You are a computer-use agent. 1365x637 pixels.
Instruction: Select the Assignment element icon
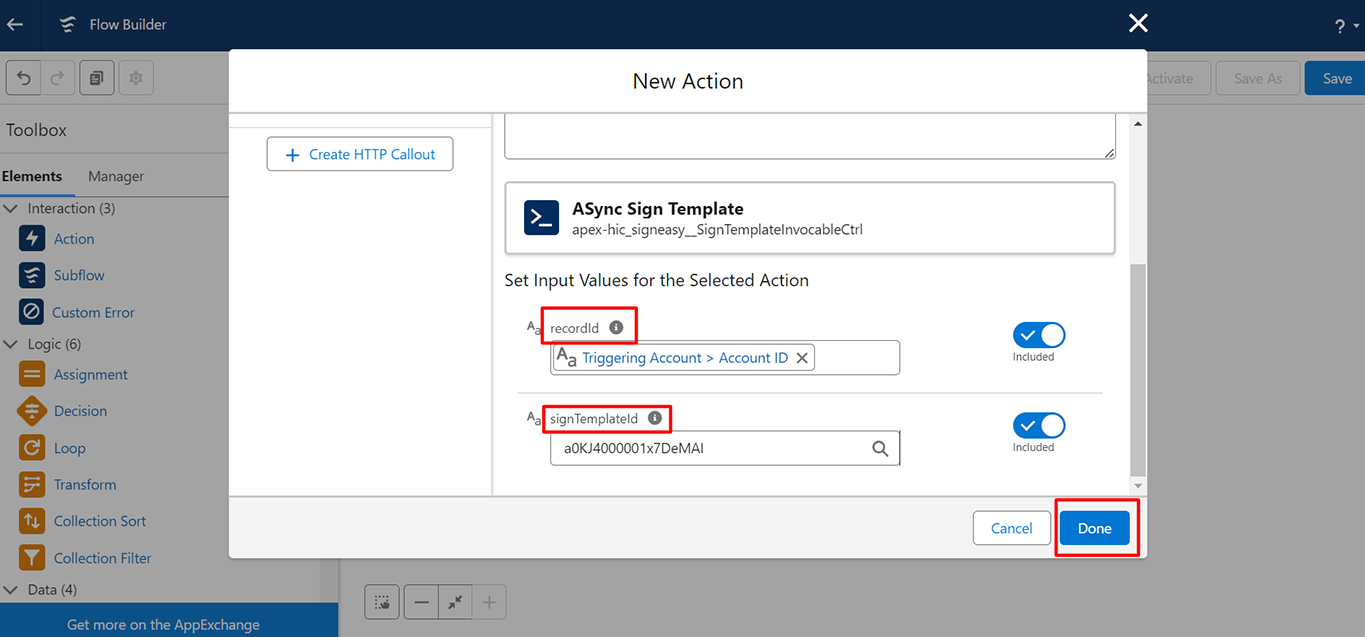[32, 375]
